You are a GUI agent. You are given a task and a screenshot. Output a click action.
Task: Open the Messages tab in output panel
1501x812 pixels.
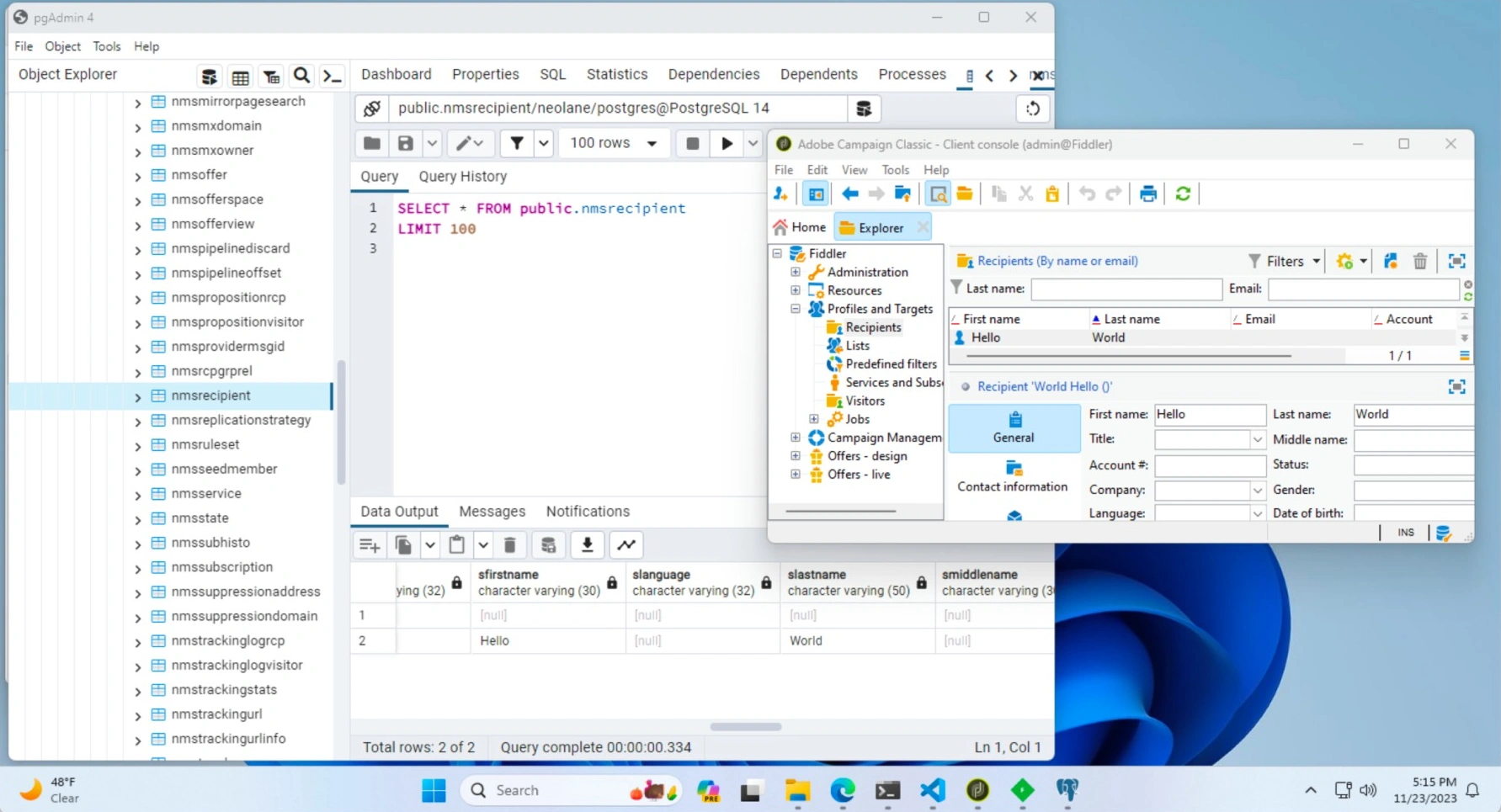coord(492,512)
